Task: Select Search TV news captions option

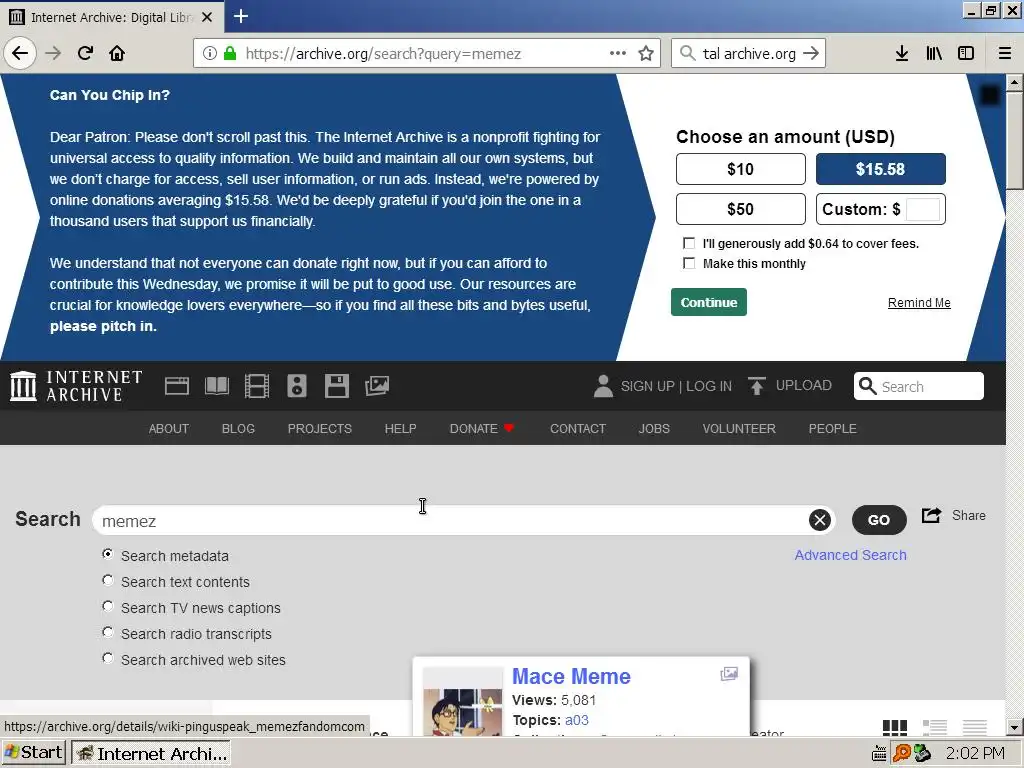Action: coord(108,606)
